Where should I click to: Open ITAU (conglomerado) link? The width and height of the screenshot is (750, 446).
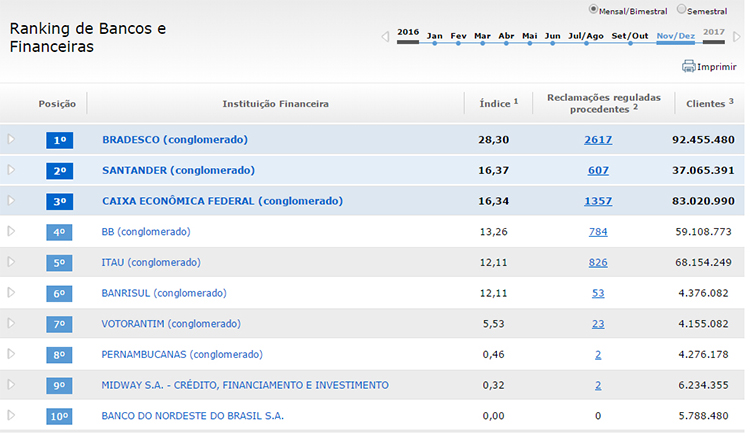pos(151,262)
